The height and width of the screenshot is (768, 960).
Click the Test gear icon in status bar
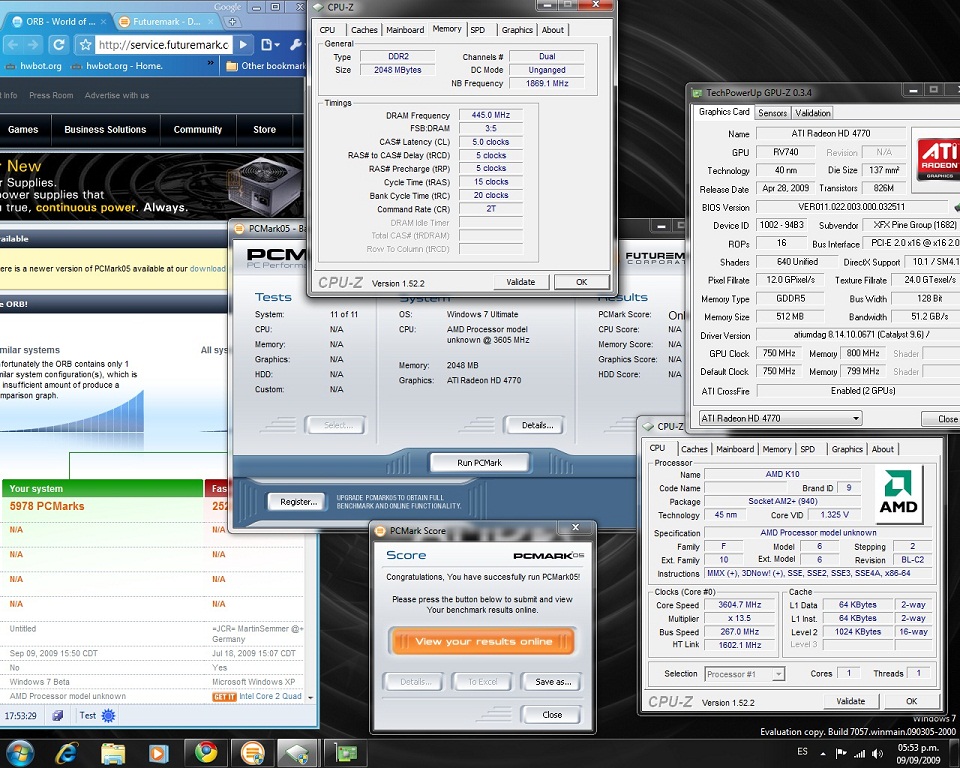coord(108,715)
